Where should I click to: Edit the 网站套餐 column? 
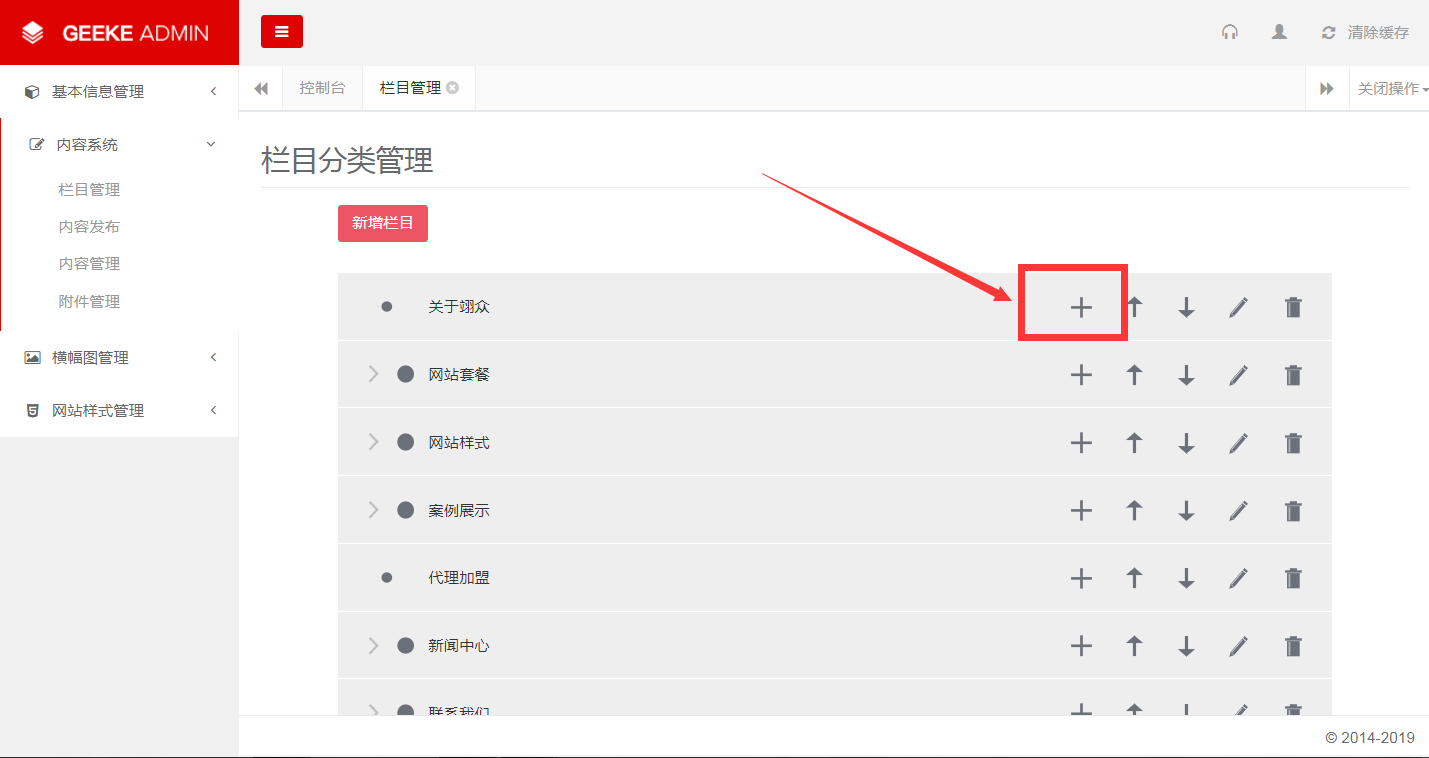coord(1238,375)
